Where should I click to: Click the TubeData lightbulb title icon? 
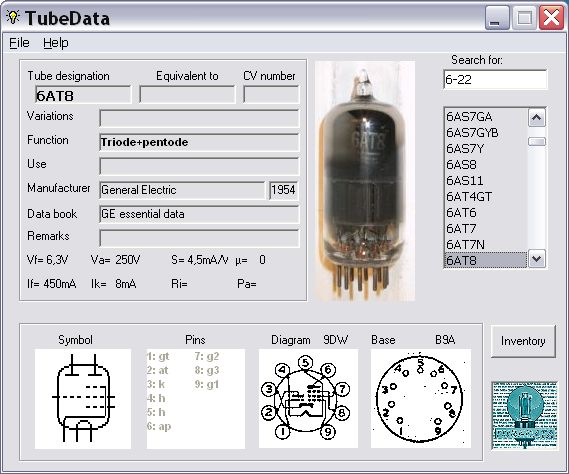(x=13, y=17)
